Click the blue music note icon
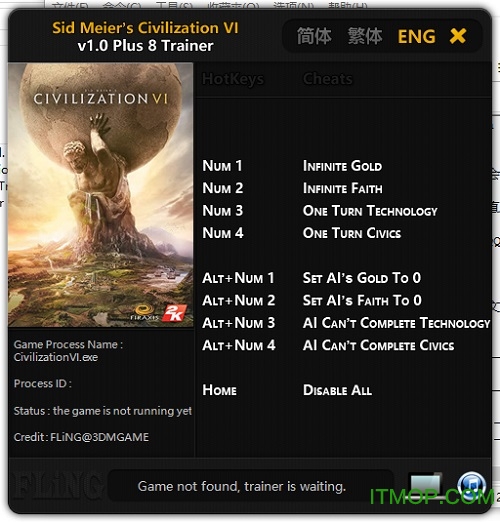Screen dimensions: 500x522 tap(471, 486)
